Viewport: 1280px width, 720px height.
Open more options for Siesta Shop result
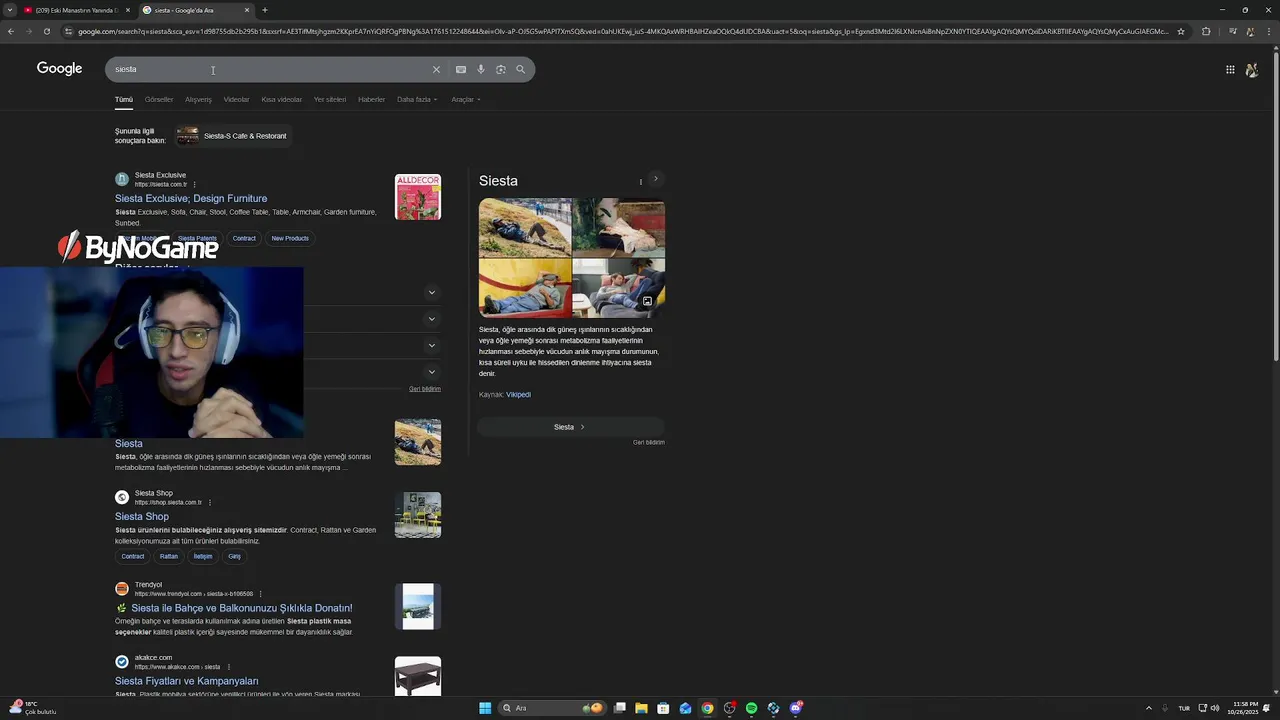(209, 502)
